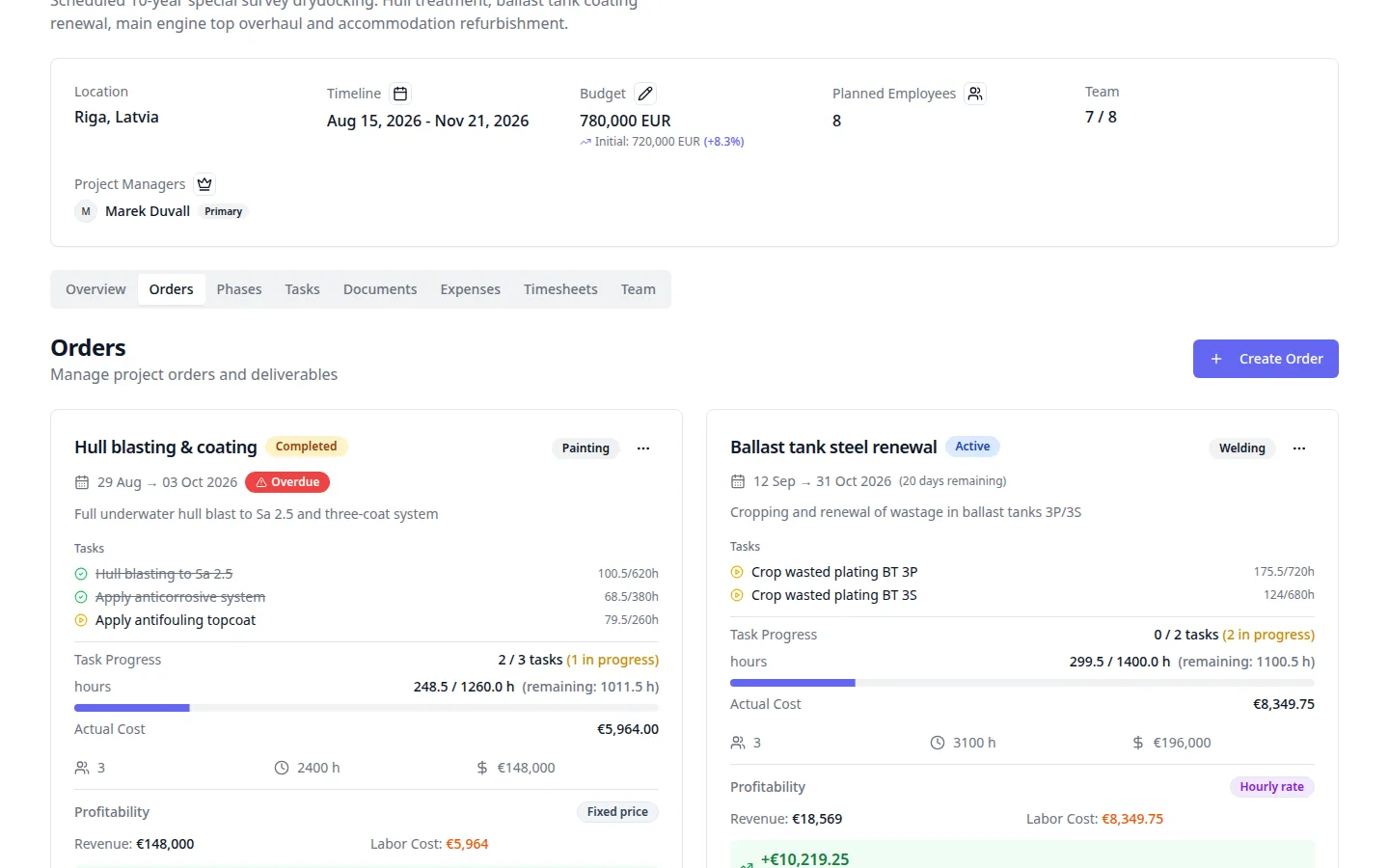Screen dimensions: 1389x868
Task: Click the Apply antifouling topcoat task
Action: (x=176, y=620)
